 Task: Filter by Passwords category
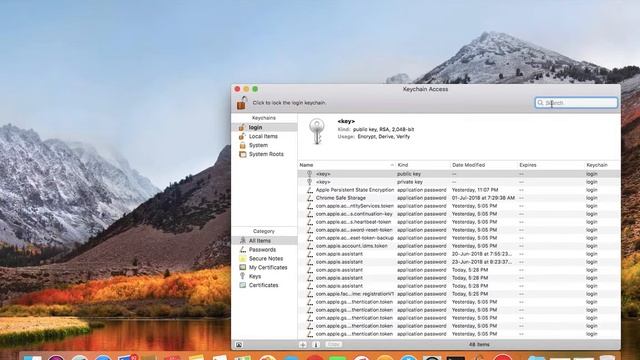264,250
